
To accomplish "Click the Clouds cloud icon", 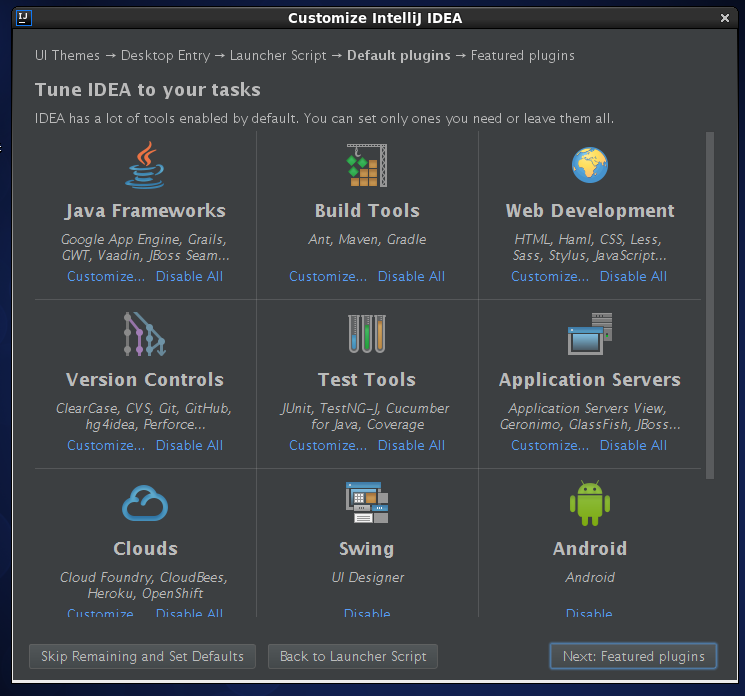I will (x=145, y=503).
